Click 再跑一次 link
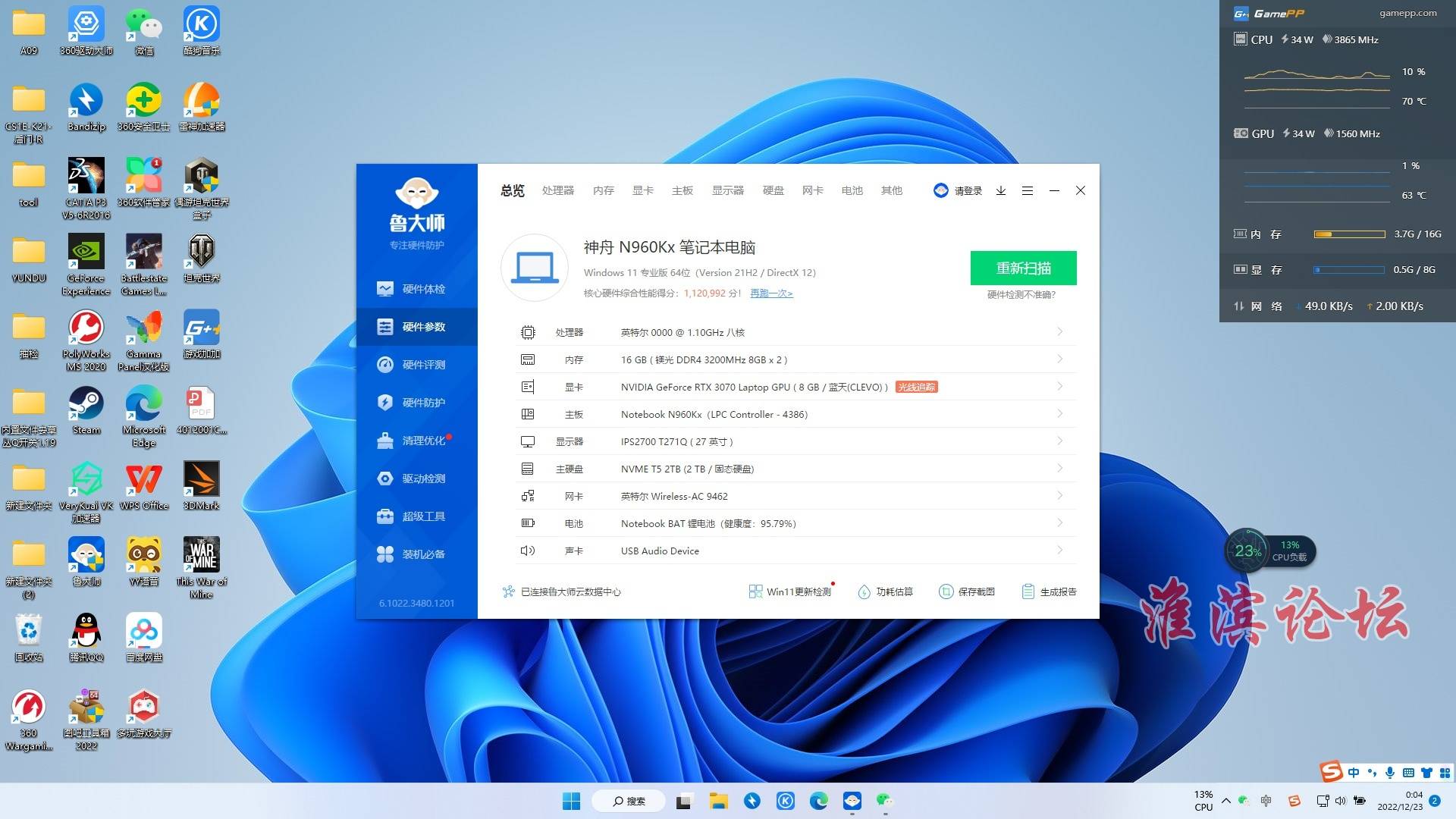 771,293
